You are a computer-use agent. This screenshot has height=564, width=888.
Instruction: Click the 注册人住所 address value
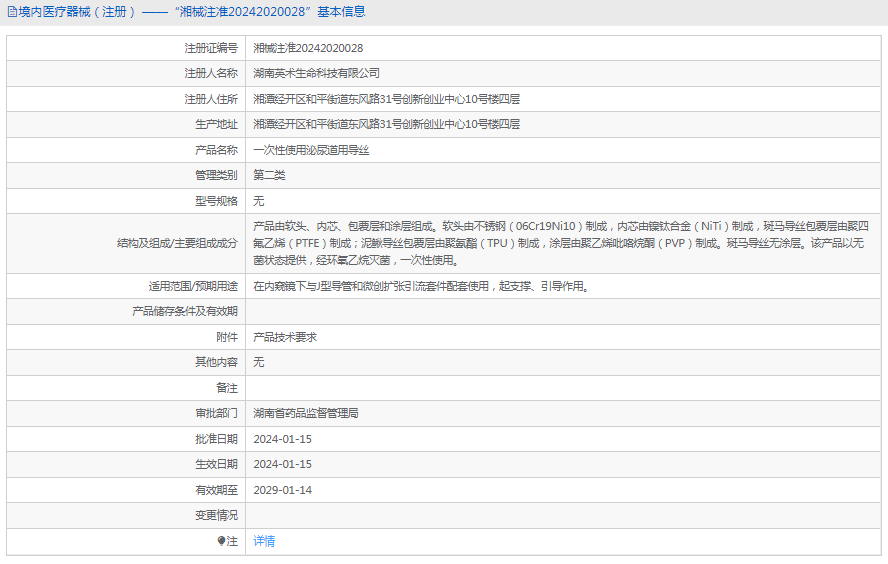(x=386, y=99)
